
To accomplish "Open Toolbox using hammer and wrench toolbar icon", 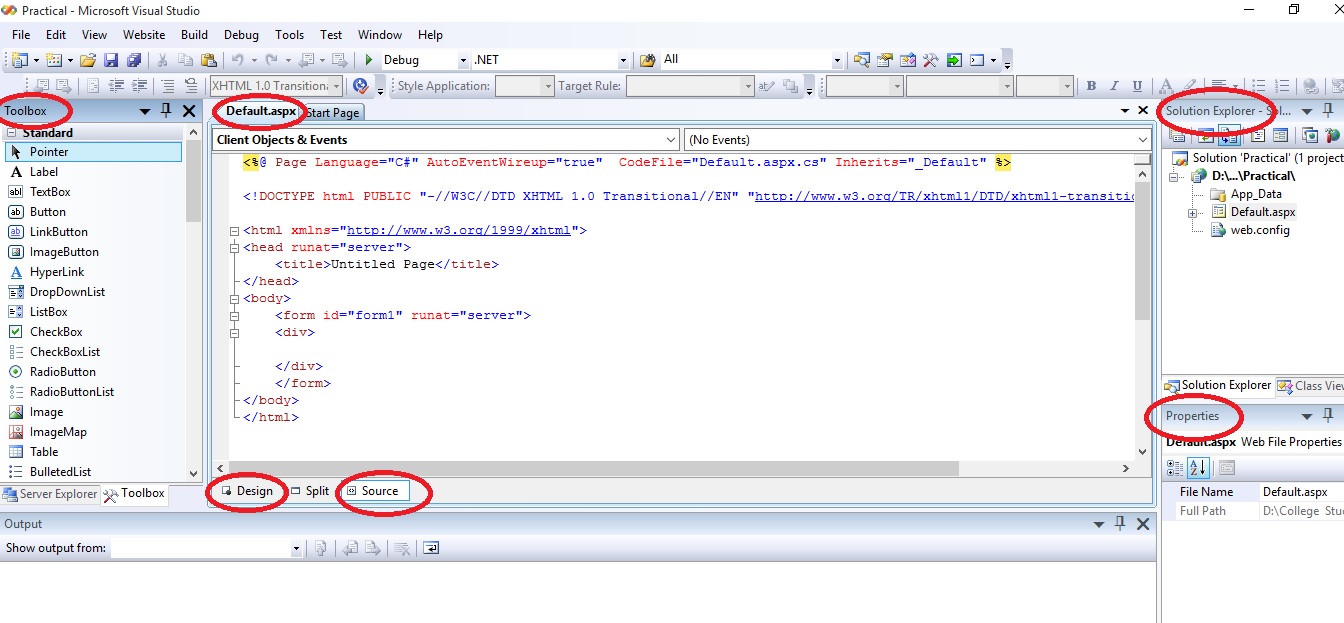I will pos(931,60).
